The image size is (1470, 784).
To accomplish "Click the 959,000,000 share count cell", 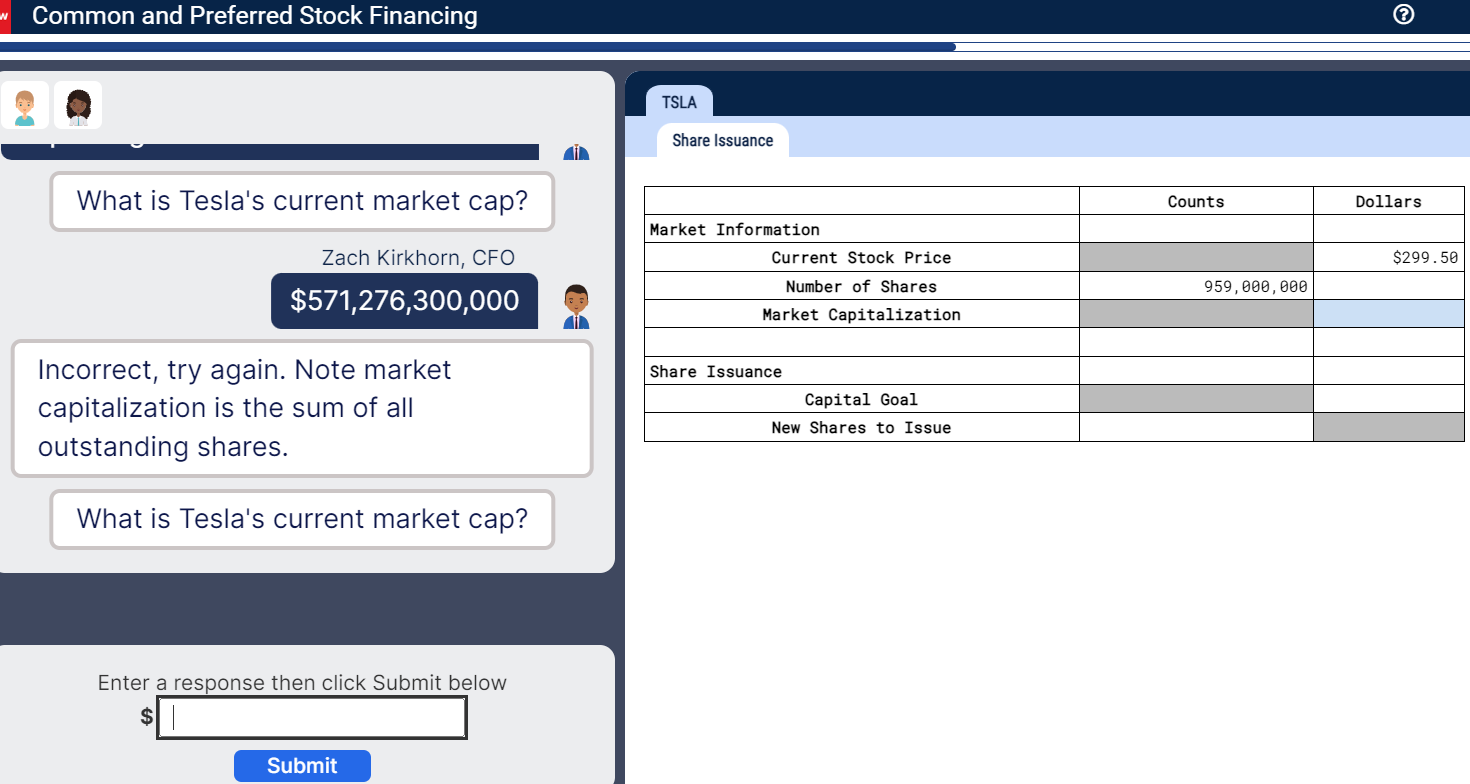I will pos(1196,286).
